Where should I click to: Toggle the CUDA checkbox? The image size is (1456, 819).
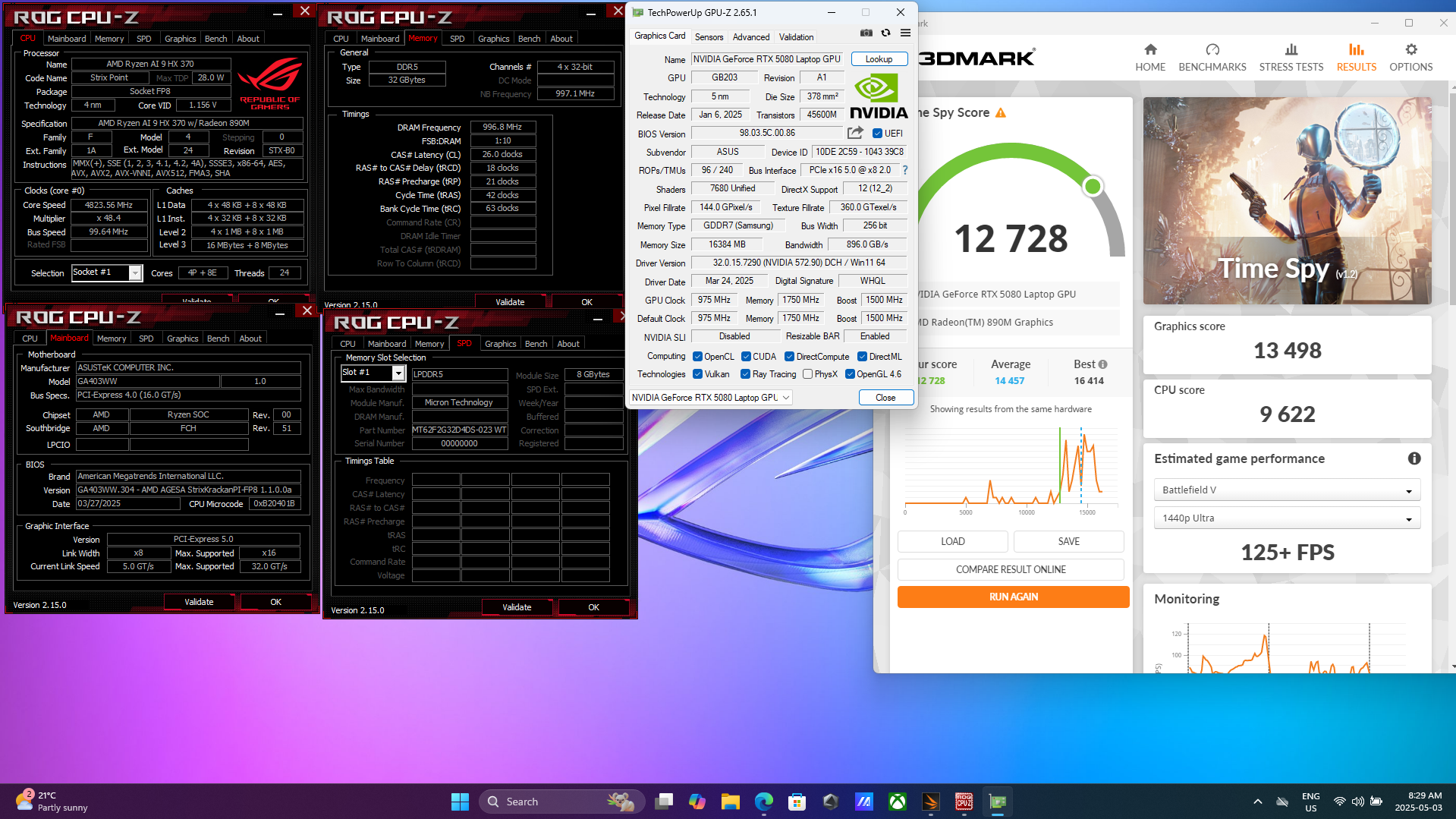(746, 357)
